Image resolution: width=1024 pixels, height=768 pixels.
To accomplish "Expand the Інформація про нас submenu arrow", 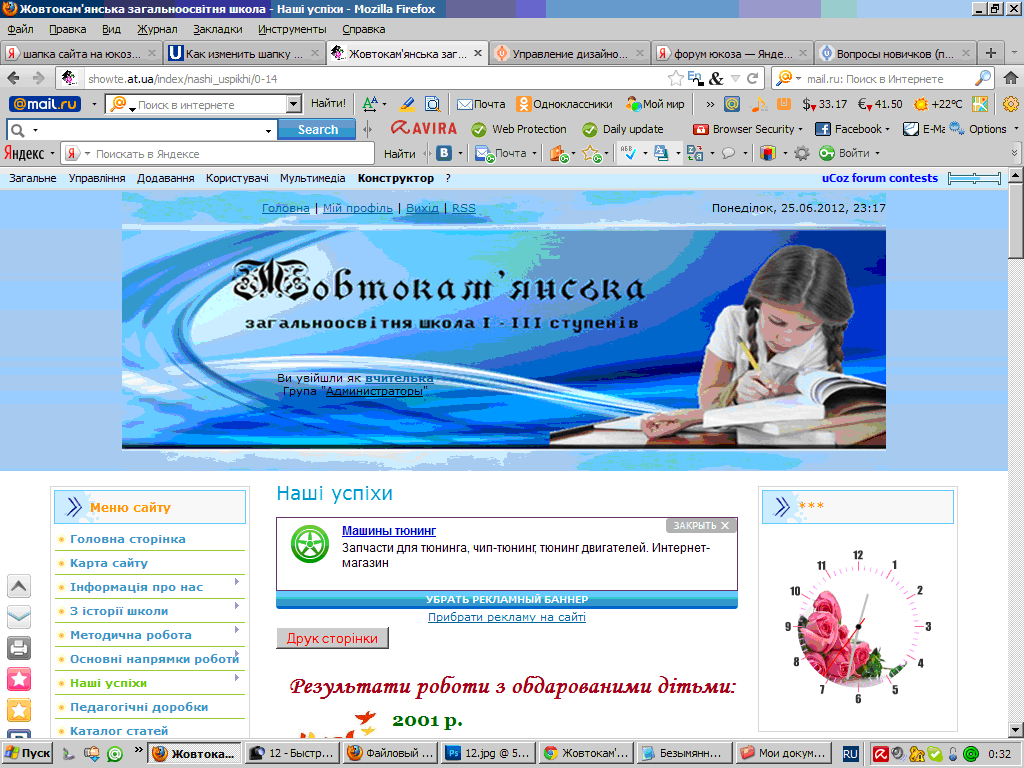I will tap(237, 581).
